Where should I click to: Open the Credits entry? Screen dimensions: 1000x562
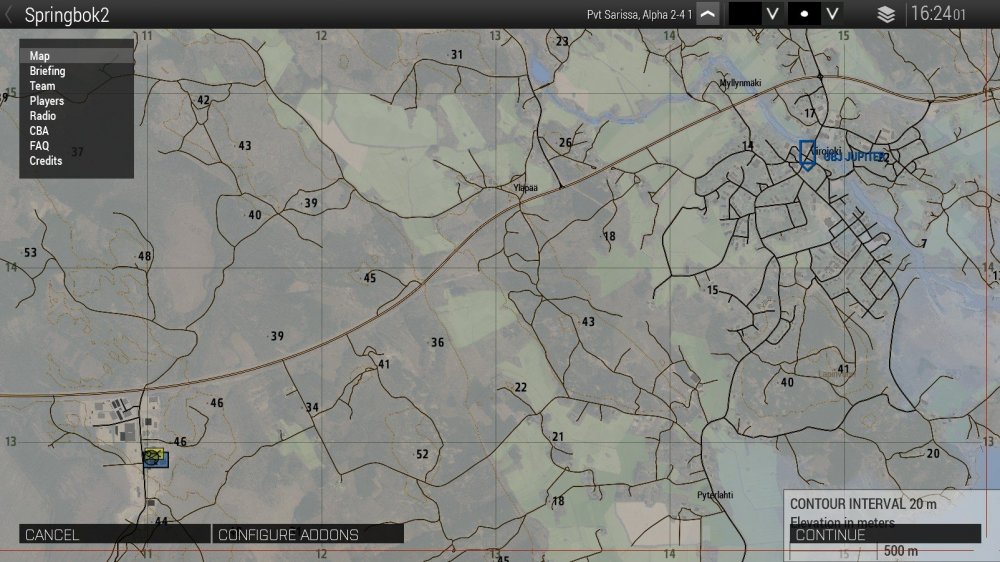point(46,161)
